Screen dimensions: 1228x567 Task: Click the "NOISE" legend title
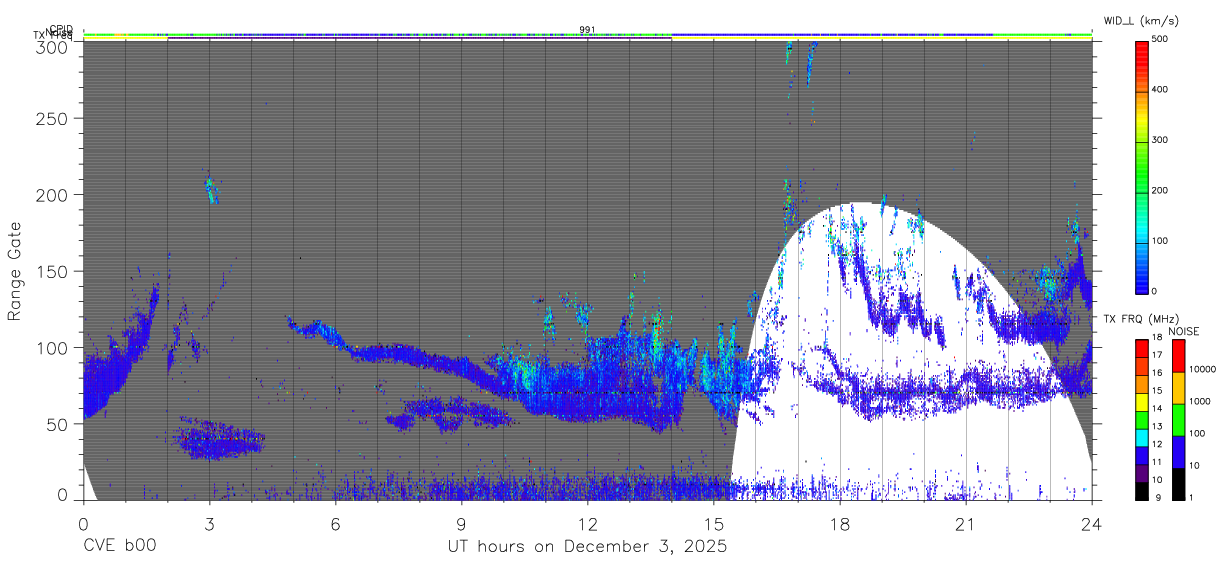(1185, 331)
